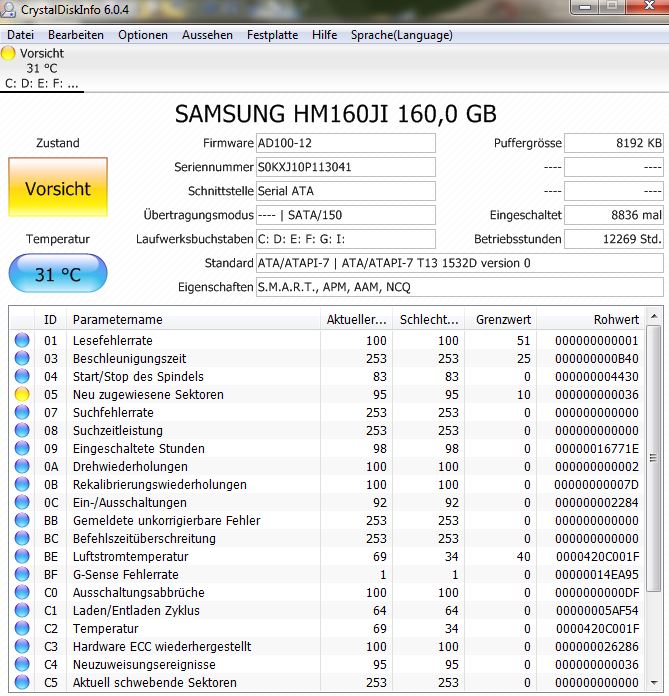Image resolution: width=669 pixels, height=696 pixels.
Task: Sort by the Rohwert column header
Action: coord(591,320)
